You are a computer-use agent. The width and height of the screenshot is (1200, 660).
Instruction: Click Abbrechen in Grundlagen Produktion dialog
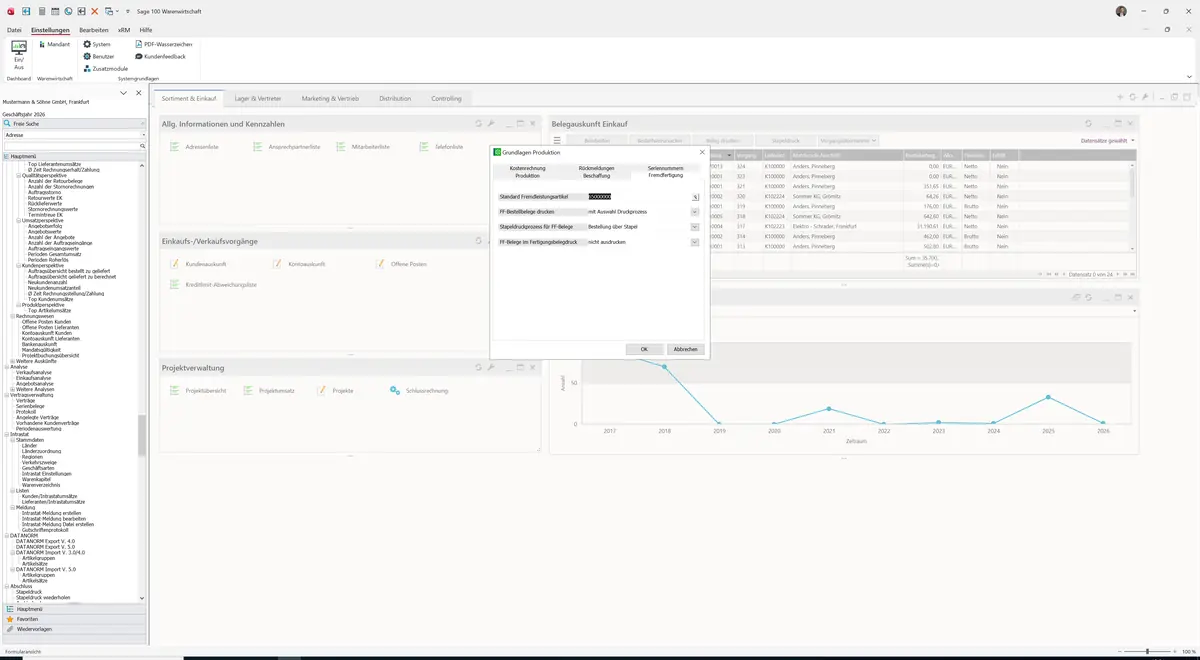(685, 349)
